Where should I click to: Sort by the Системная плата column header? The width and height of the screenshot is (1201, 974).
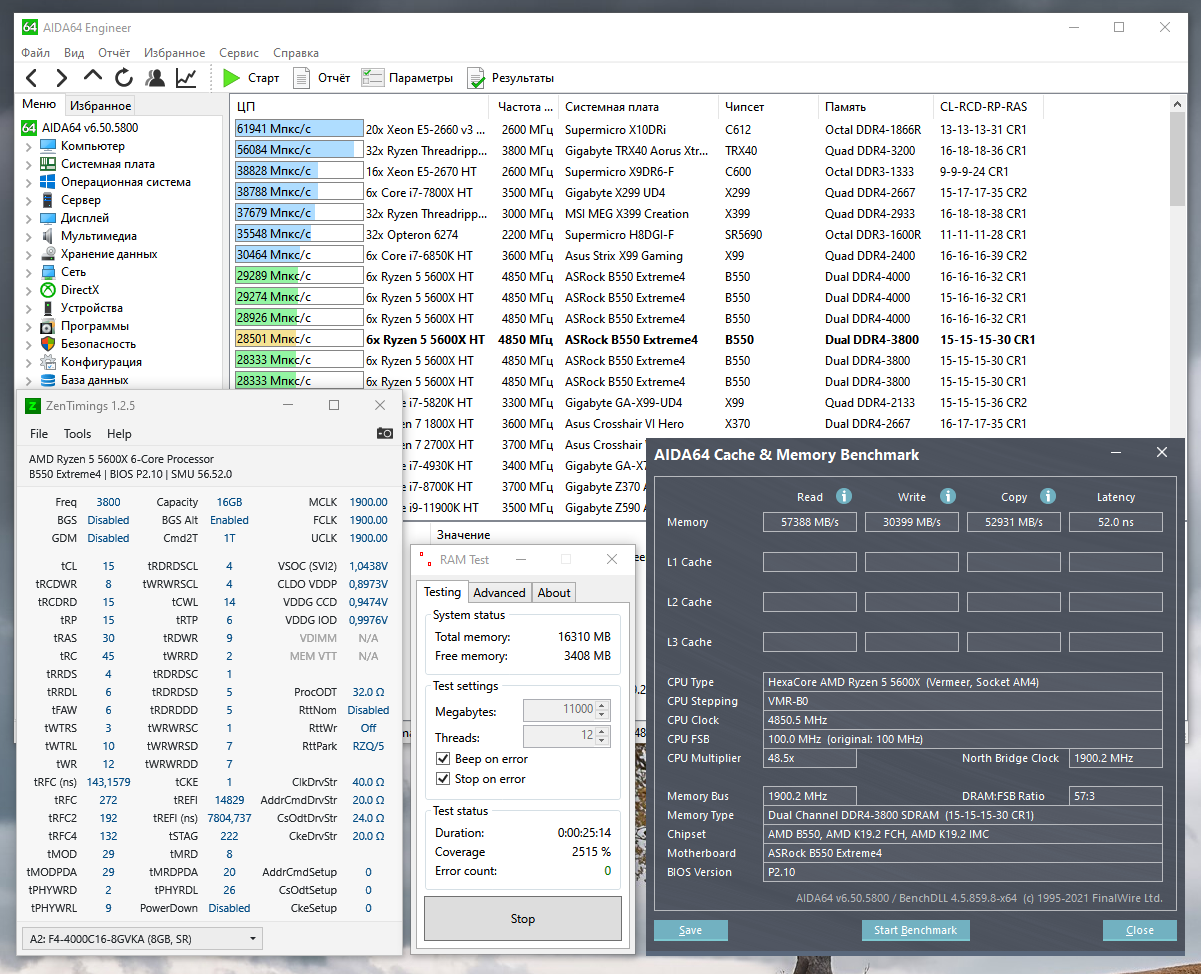(x=637, y=107)
